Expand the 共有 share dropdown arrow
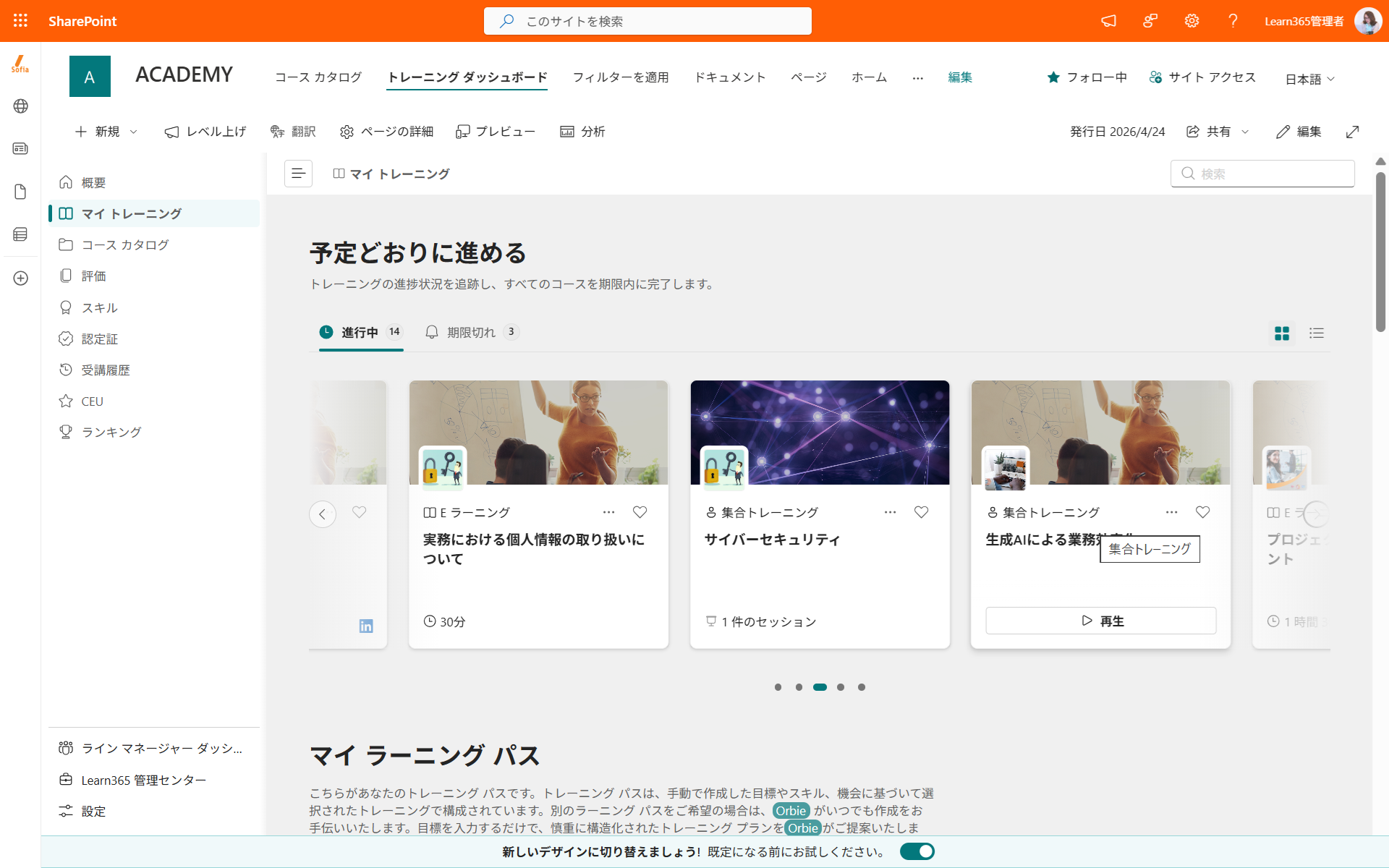 (x=1245, y=132)
